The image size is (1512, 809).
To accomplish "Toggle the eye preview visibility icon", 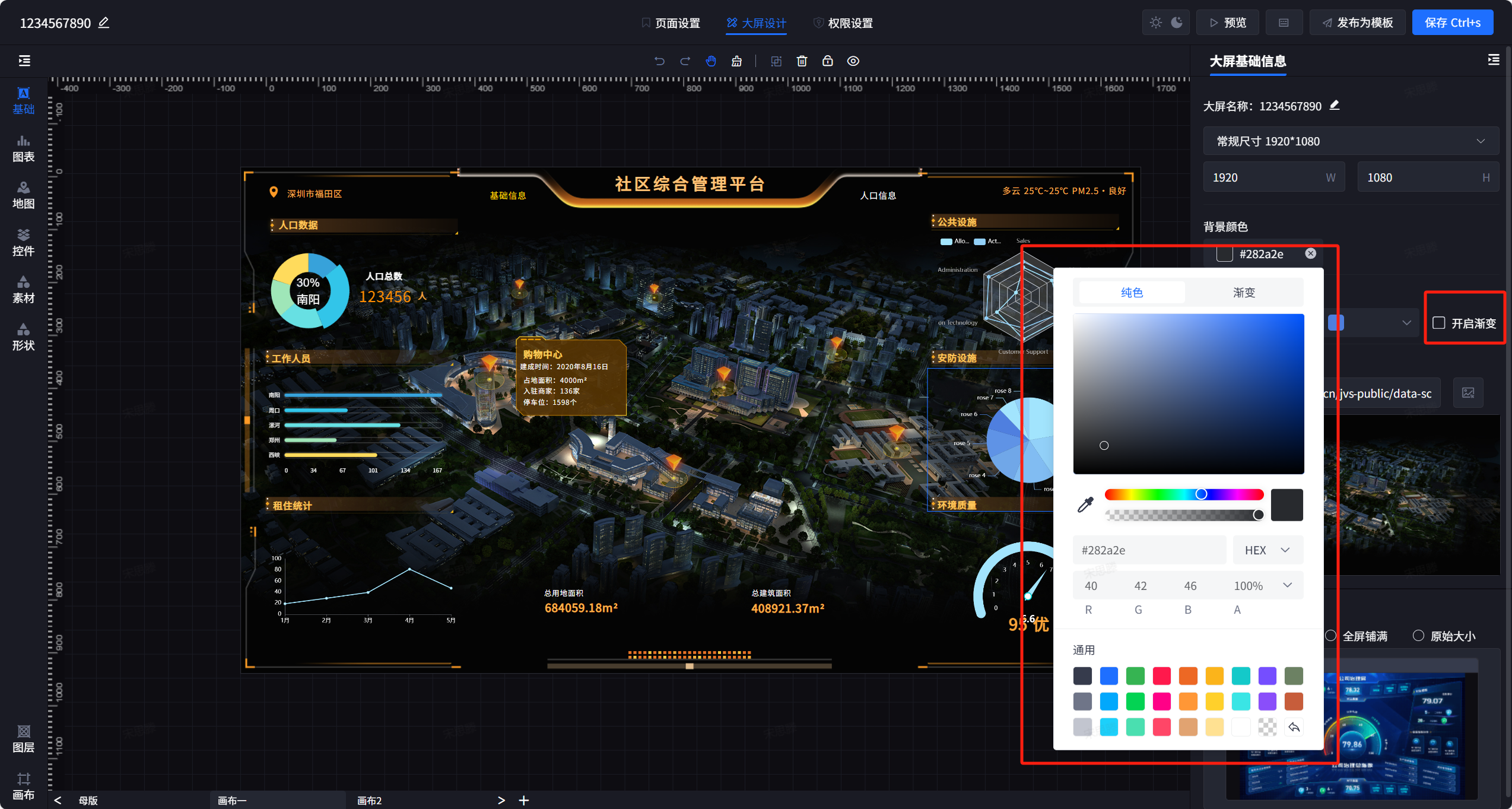I will [x=853, y=61].
